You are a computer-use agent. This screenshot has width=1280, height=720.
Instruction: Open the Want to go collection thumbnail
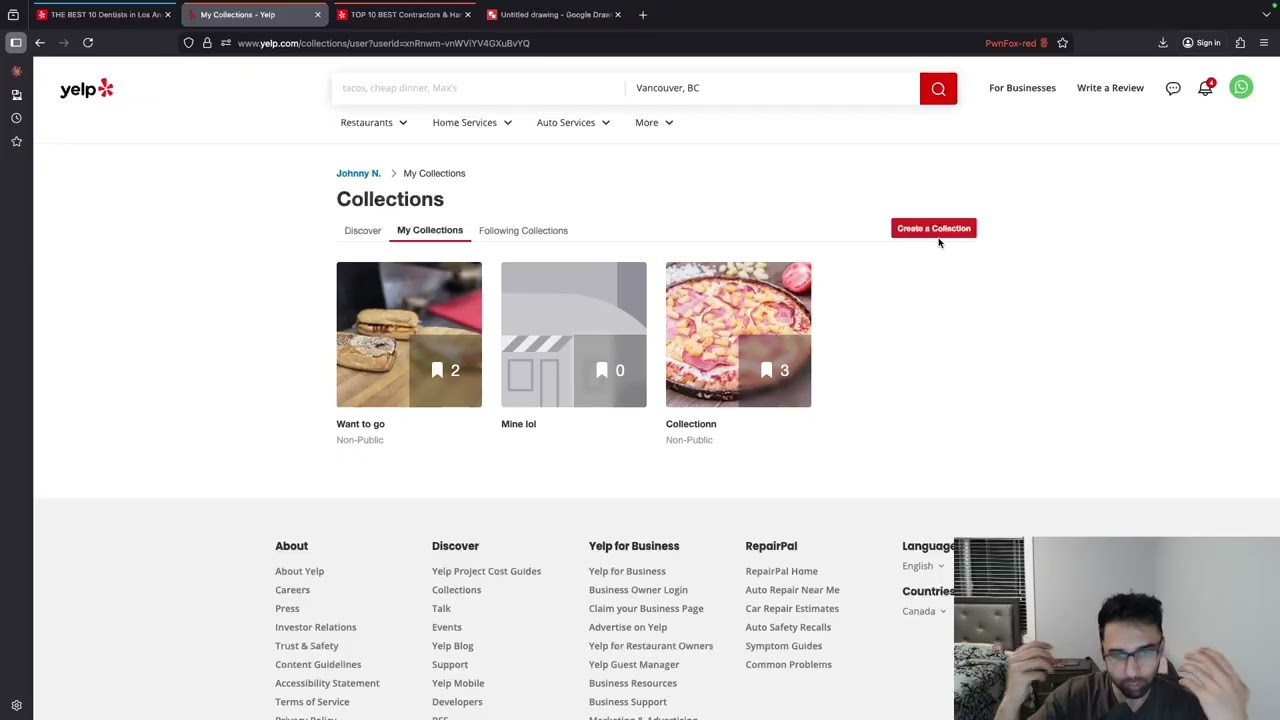click(409, 334)
